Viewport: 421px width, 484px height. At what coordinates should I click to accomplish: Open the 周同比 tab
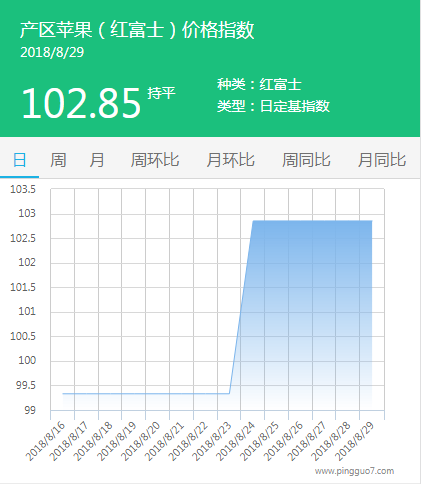[x=306, y=160]
